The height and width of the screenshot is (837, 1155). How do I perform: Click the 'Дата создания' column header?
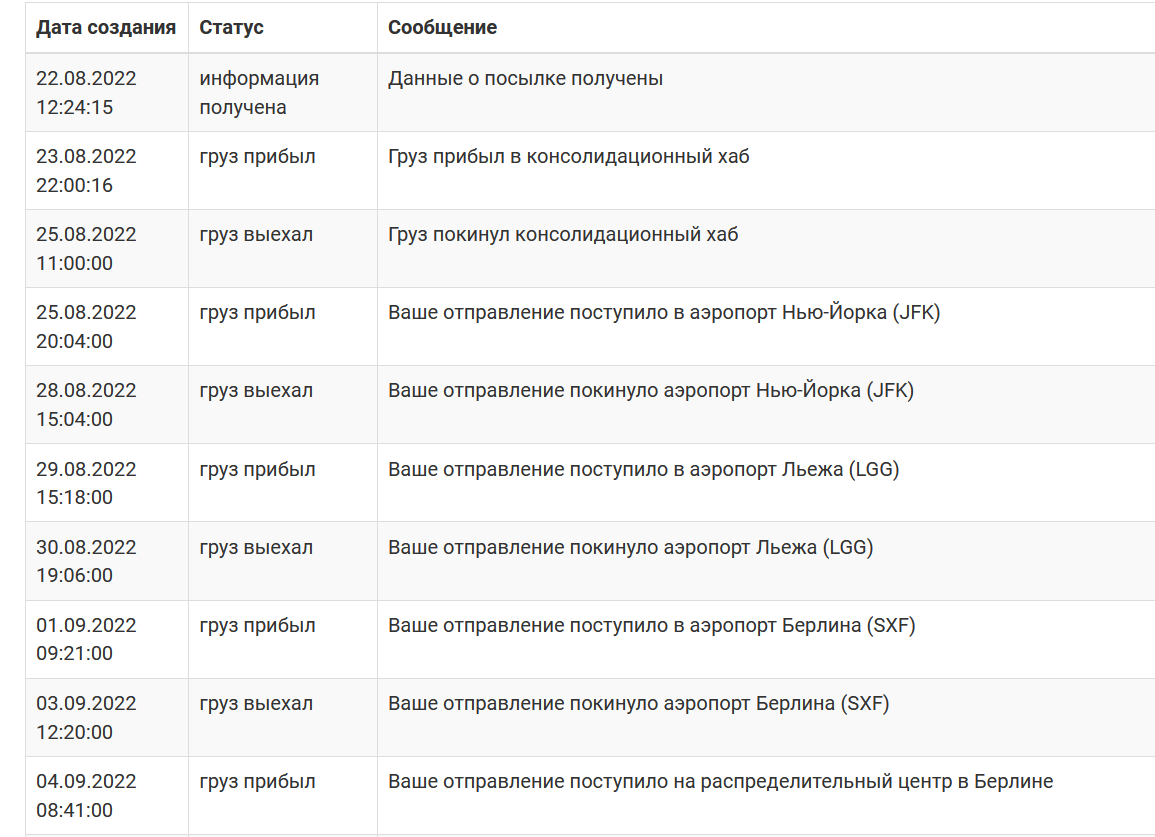coord(106,27)
